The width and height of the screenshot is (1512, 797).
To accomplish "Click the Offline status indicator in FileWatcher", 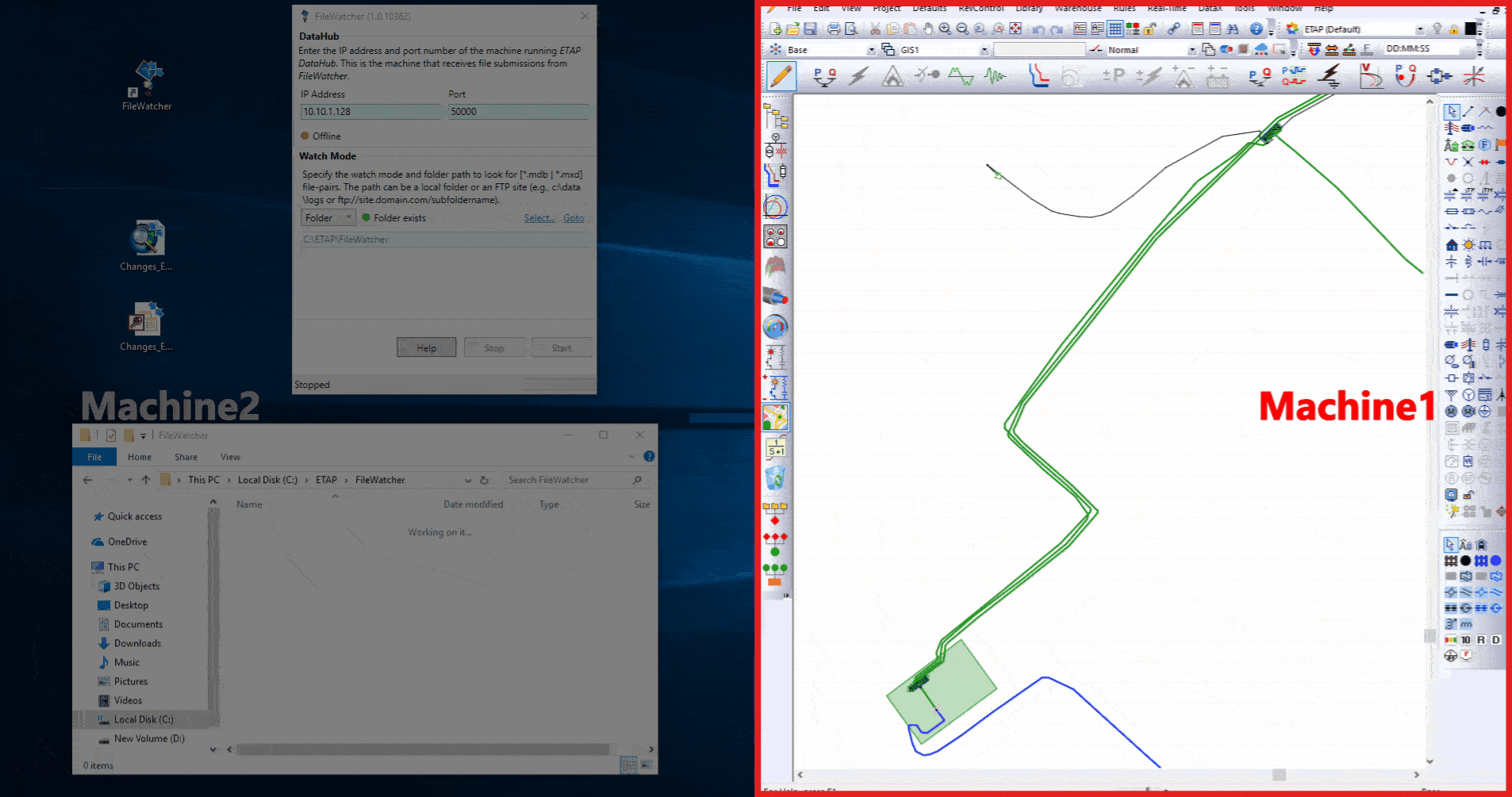I will [305, 136].
